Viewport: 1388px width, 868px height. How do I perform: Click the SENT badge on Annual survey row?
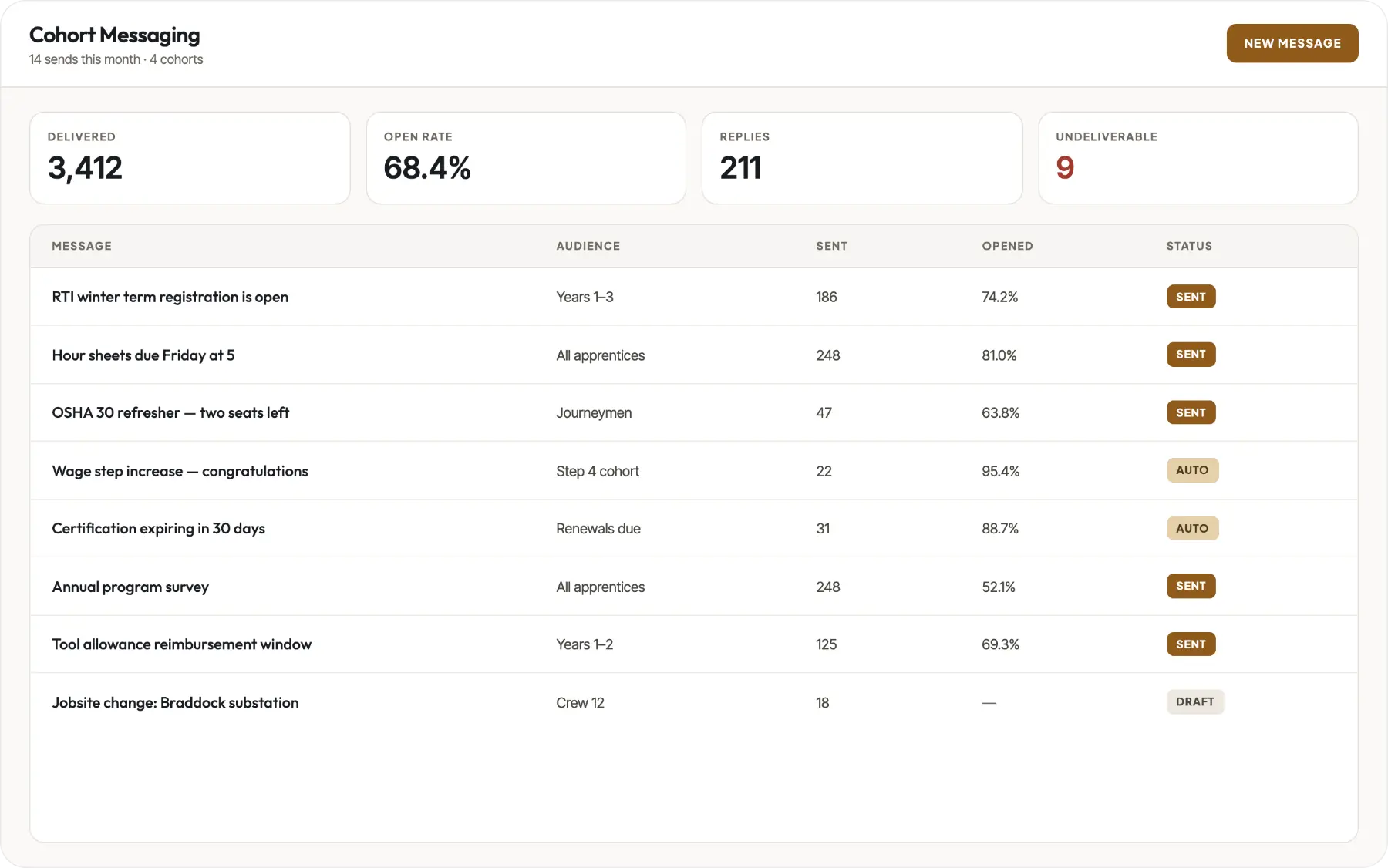point(1191,586)
